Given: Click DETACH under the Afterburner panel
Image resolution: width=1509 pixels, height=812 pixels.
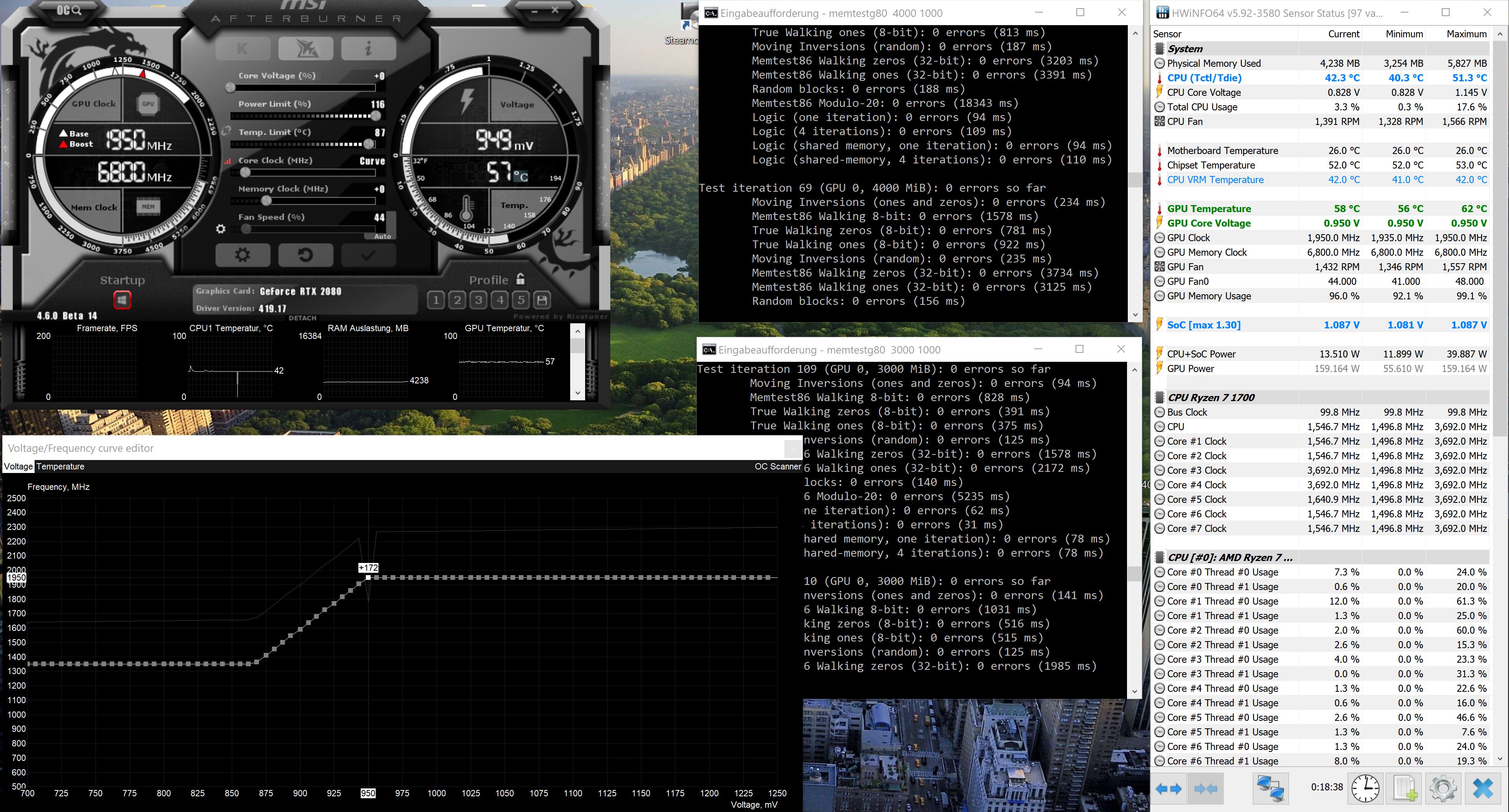Looking at the screenshot, I should (302, 318).
